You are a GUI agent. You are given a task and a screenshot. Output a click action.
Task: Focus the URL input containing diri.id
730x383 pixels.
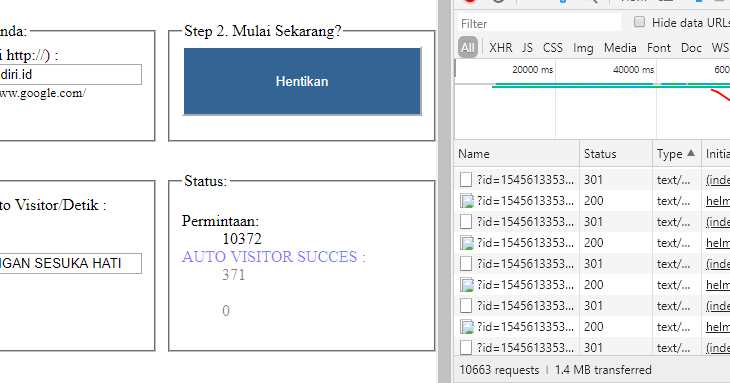(70, 74)
